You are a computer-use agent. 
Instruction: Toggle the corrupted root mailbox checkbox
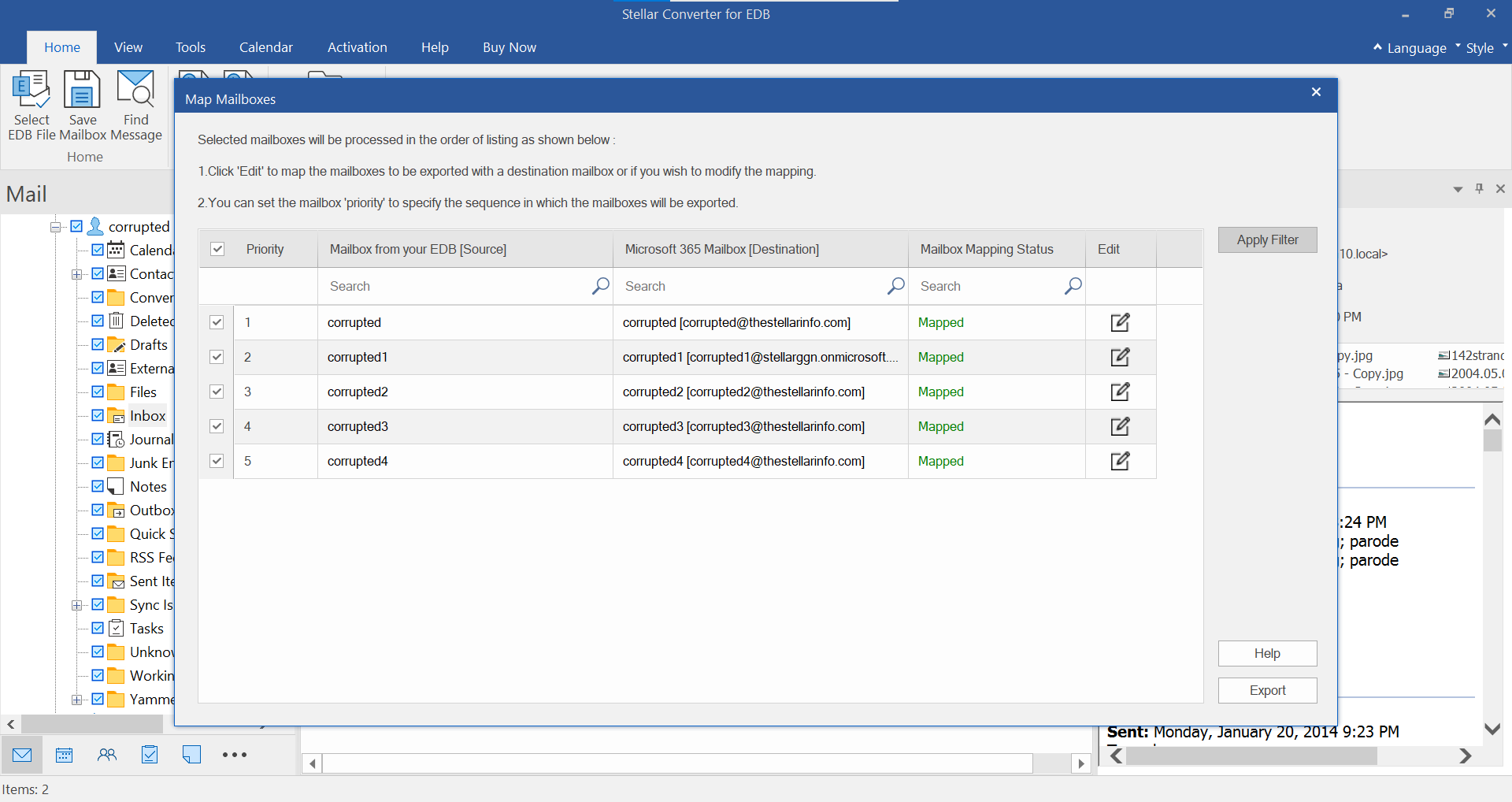tap(76, 226)
